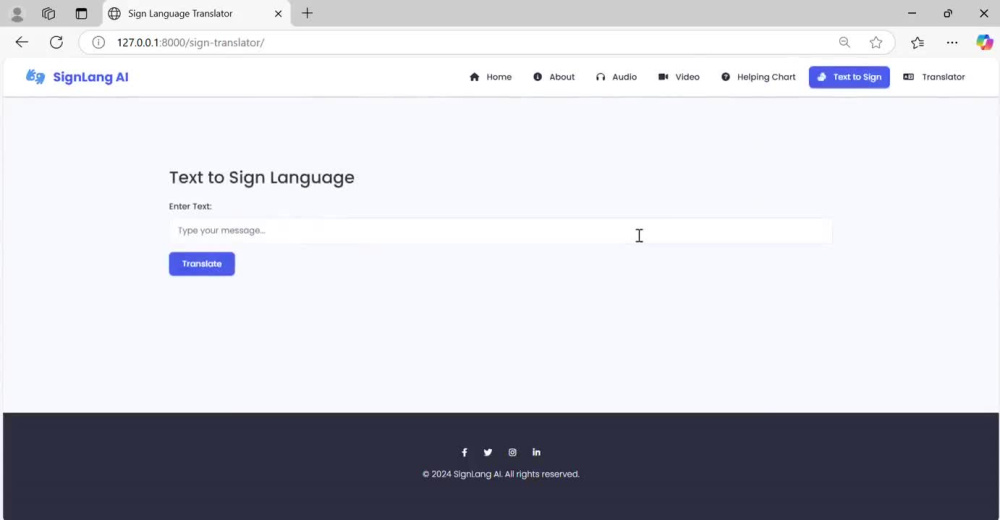The height and width of the screenshot is (520, 1000).
Task: Open the Video nav item
Action: [679, 77]
